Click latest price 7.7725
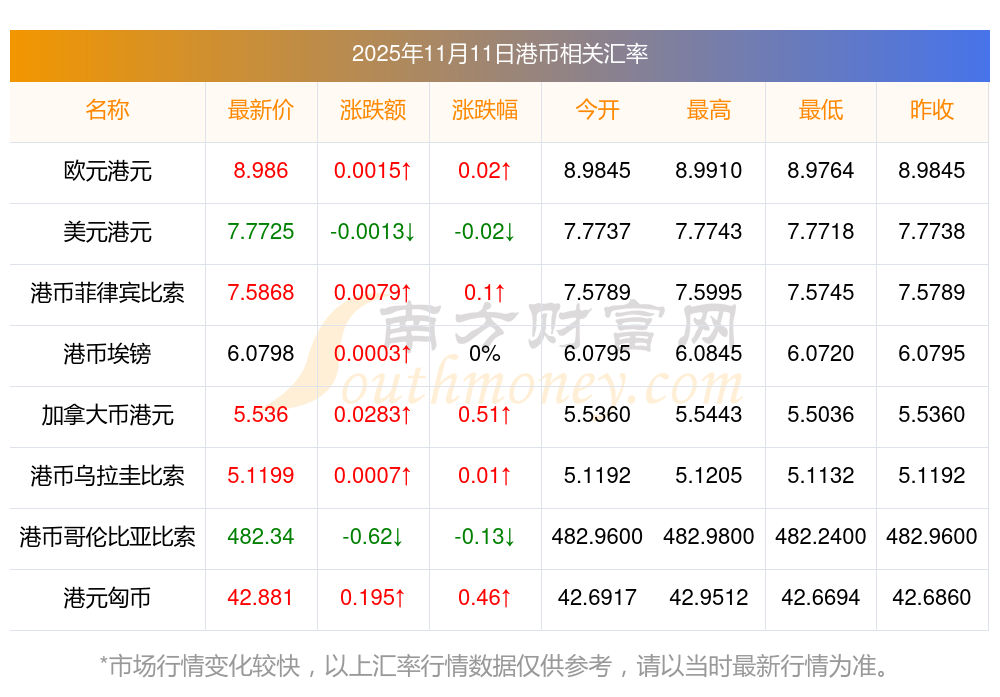The width and height of the screenshot is (1000, 697). coord(261,231)
